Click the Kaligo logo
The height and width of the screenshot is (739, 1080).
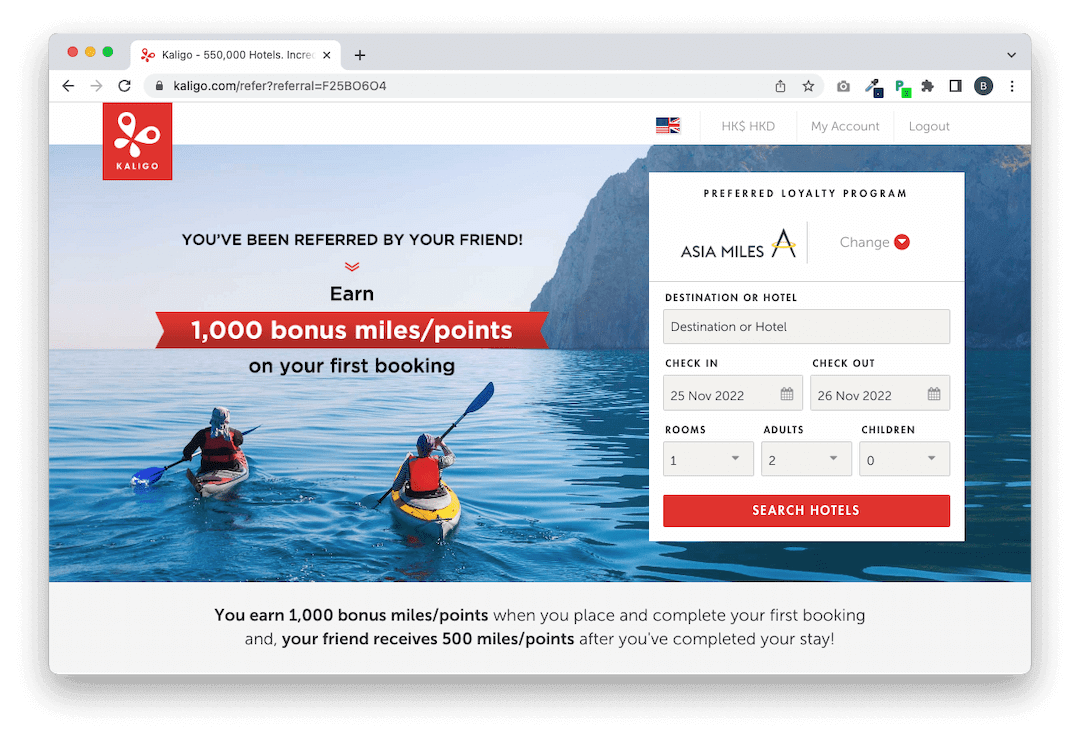[137, 141]
